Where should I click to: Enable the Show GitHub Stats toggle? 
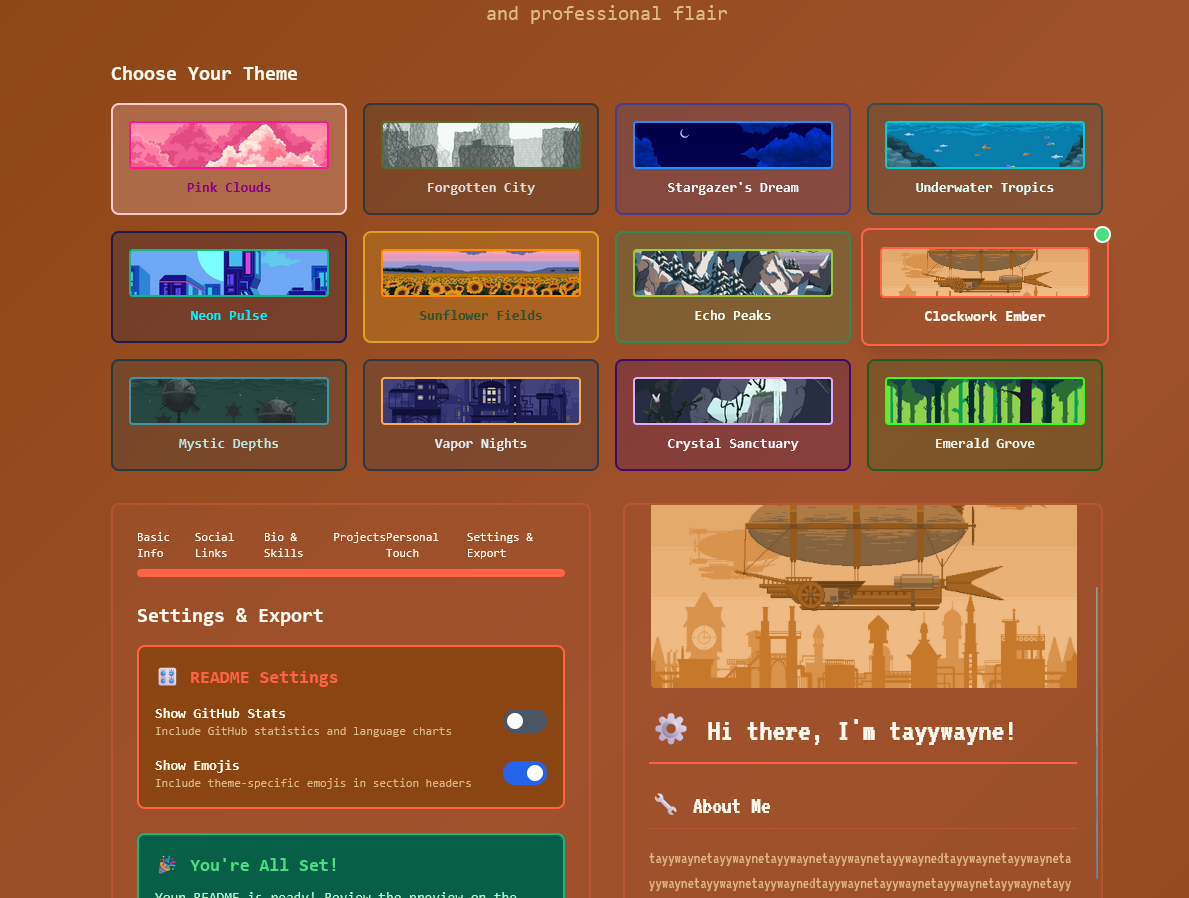click(525, 721)
